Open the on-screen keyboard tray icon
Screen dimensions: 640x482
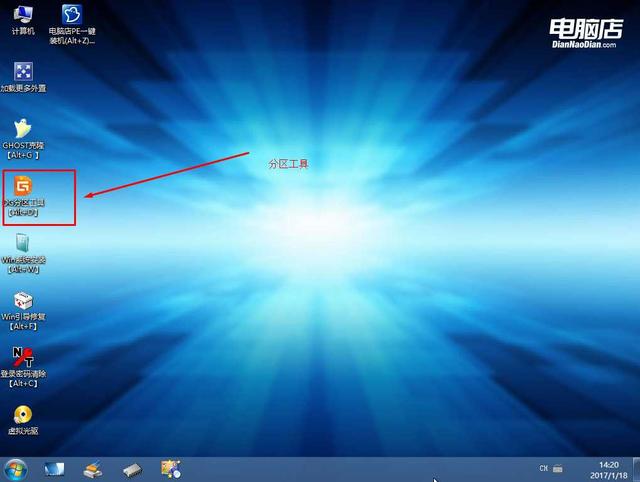(x=558, y=469)
